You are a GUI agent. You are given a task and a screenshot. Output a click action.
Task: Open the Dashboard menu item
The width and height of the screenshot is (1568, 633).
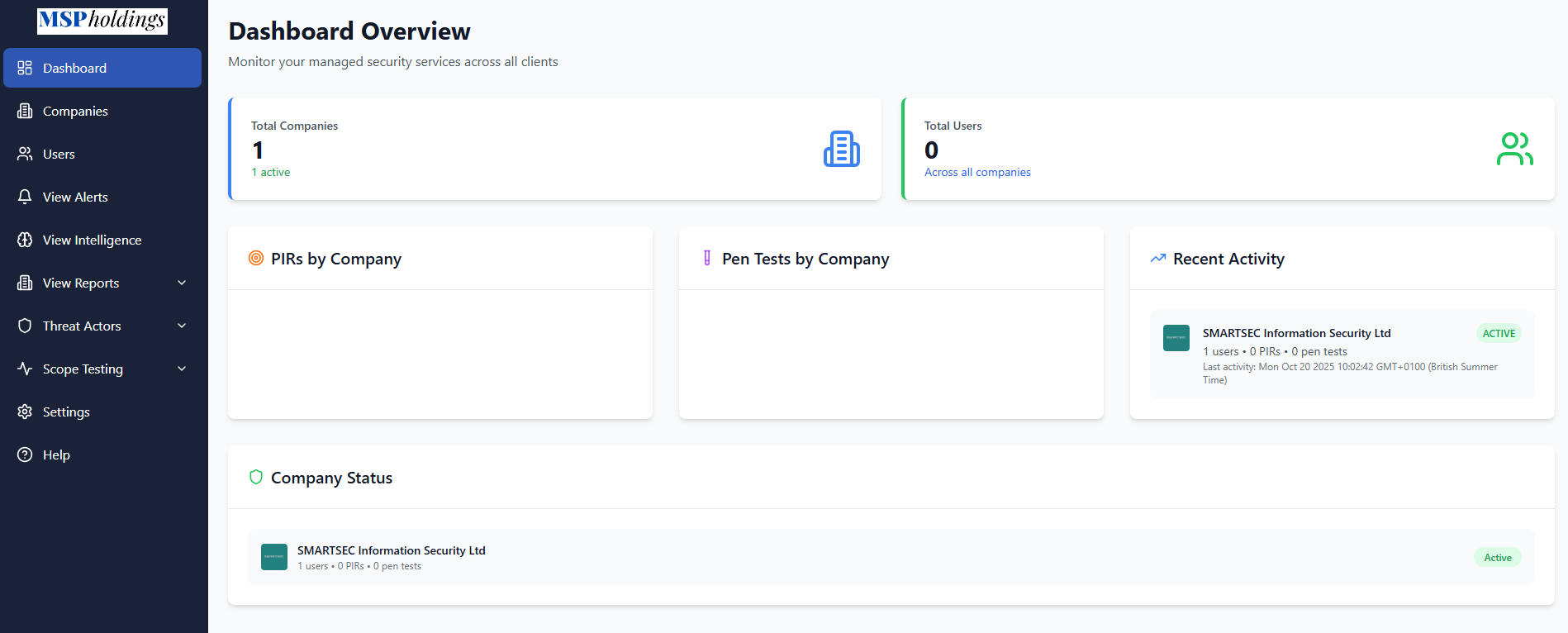coord(74,68)
